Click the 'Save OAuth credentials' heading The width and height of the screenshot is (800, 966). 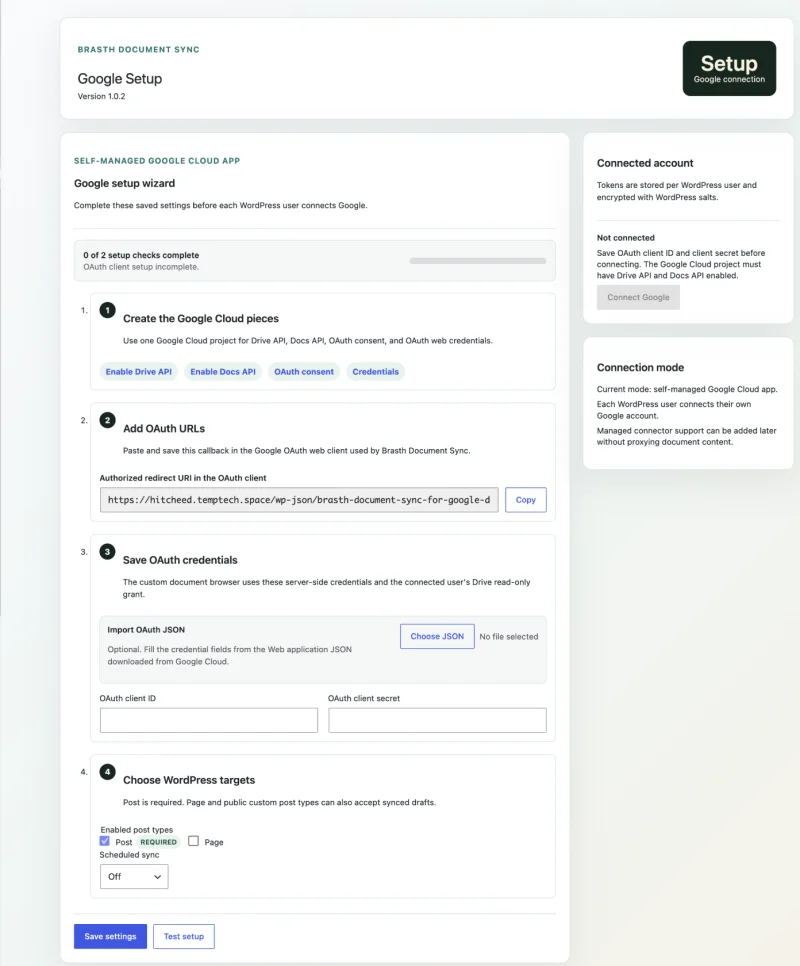click(x=180, y=560)
